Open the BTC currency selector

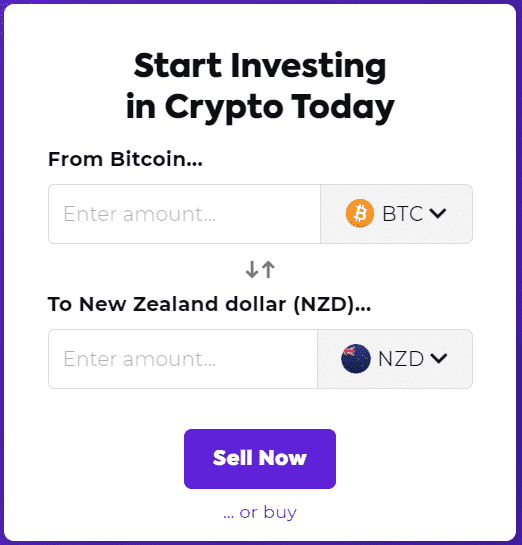point(396,214)
